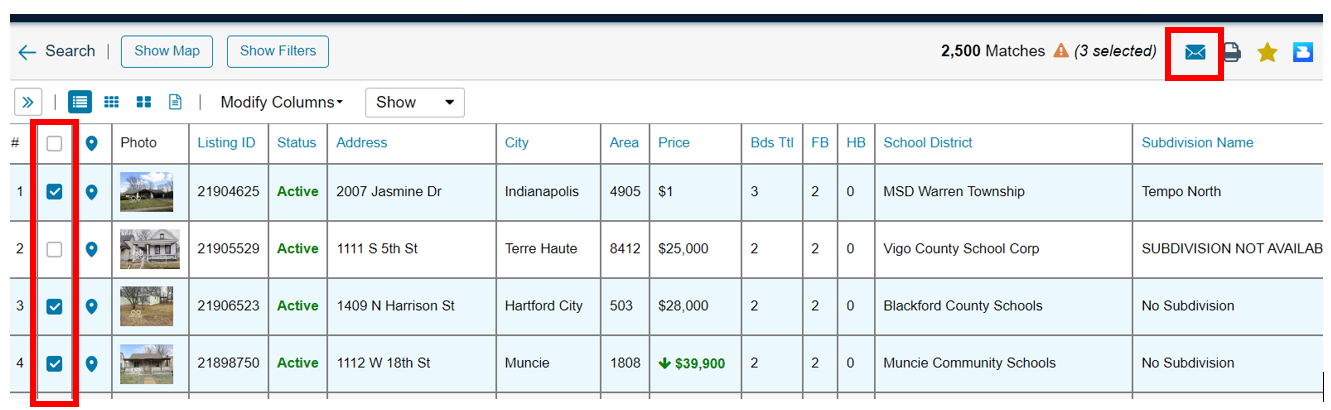
Task: Switch to the small grid view icon
Action: point(112,102)
